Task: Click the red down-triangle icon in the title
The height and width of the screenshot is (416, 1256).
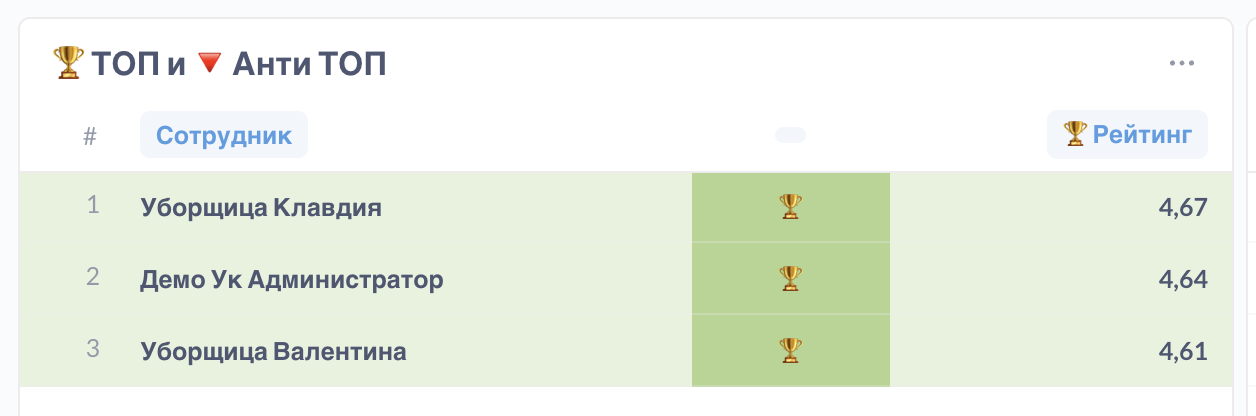Action: [208, 63]
